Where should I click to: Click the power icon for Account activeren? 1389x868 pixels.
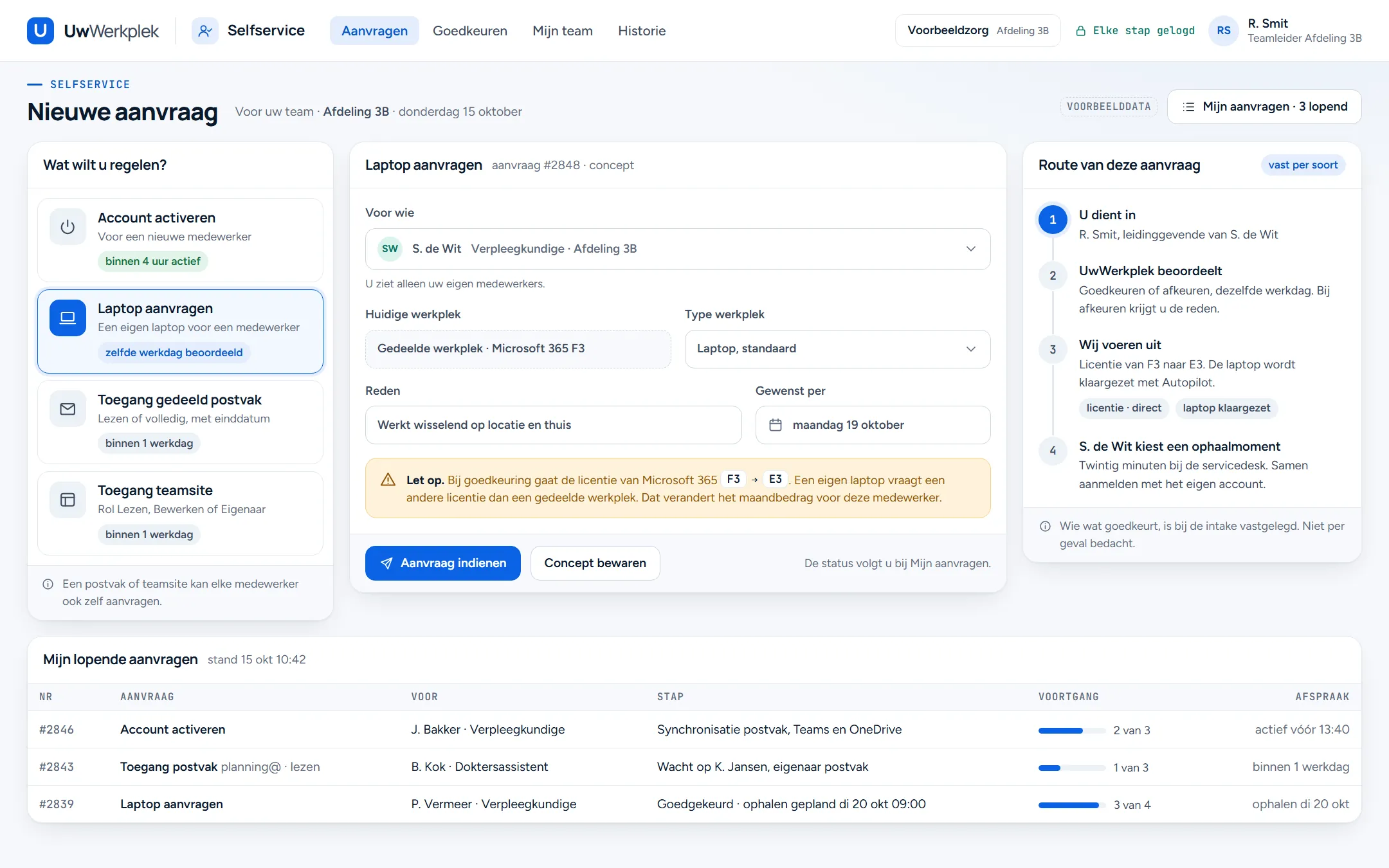click(68, 227)
